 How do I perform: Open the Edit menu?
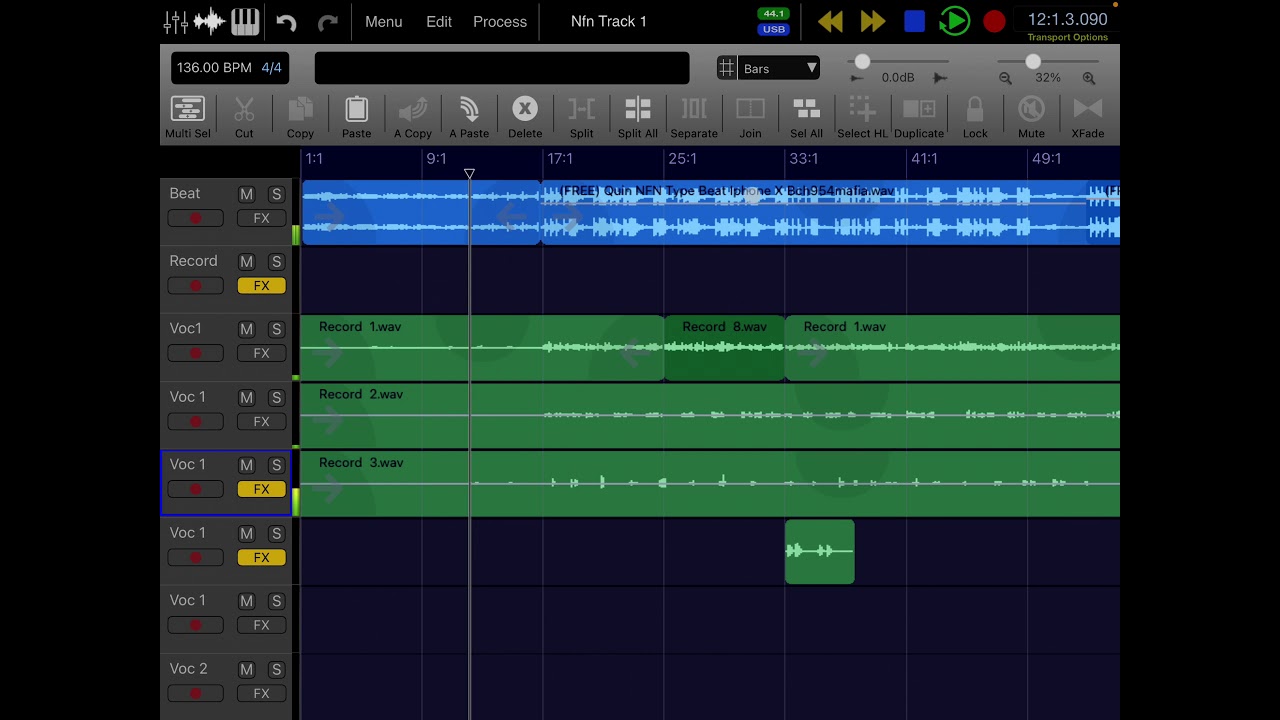point(439,21)
